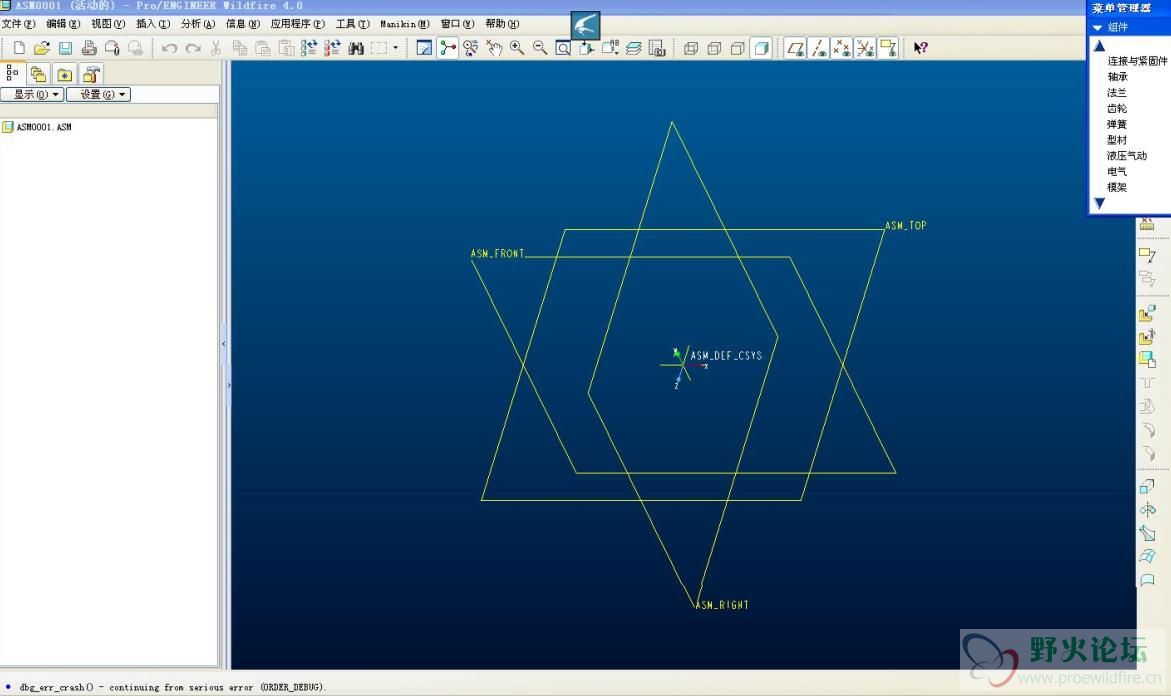1171x696 pixels.
Task: Click the folder browser tab icon
Action: pyautogui.click(x=38, y=74)
